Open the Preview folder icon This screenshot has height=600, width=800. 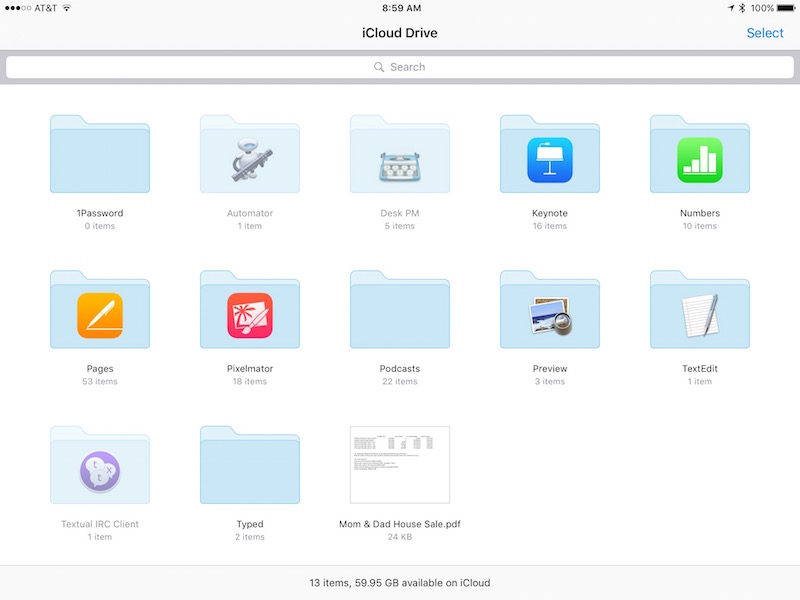[x=550, y=310]
